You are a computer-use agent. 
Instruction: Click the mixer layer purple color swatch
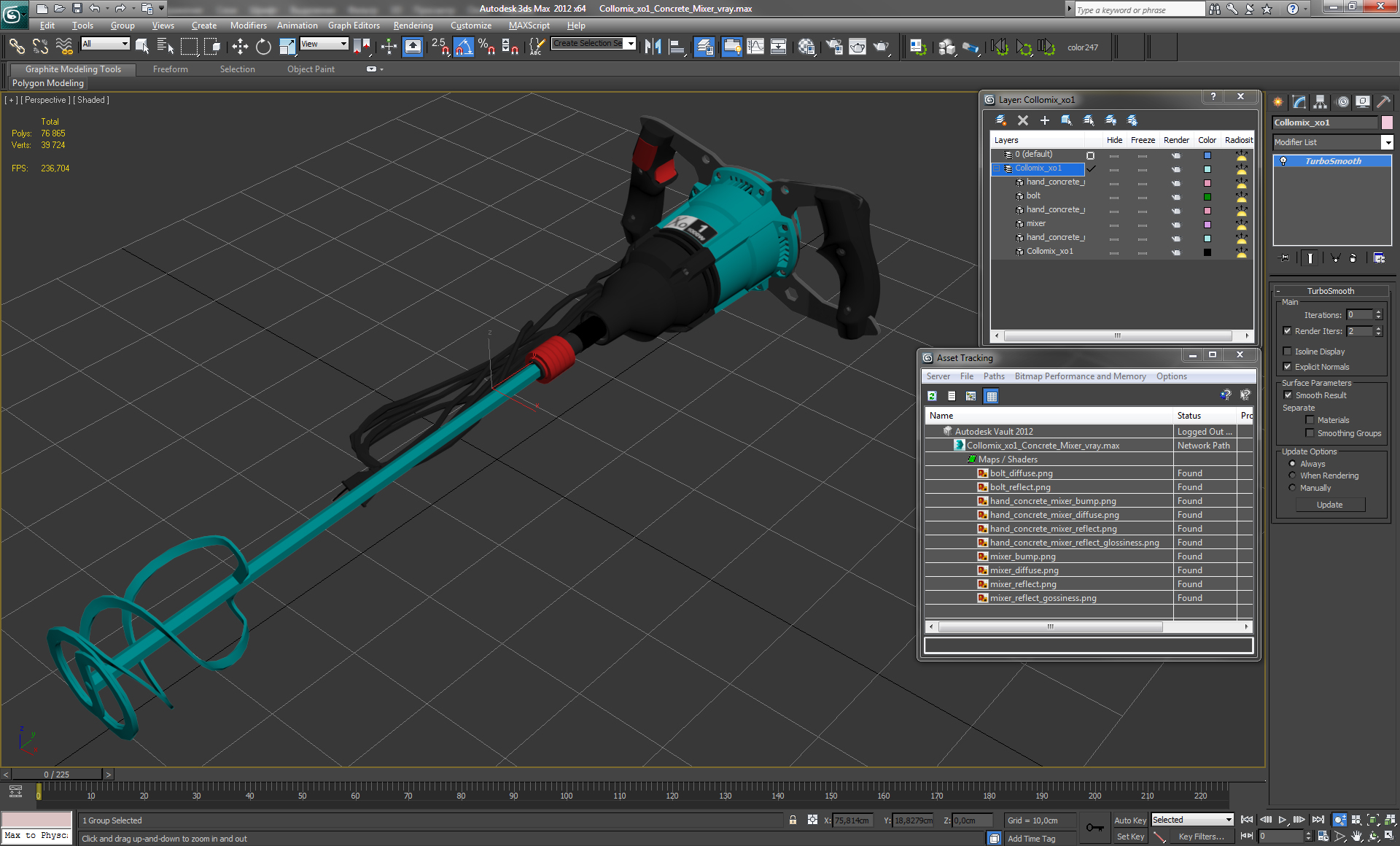click(x=1207, y=225)
